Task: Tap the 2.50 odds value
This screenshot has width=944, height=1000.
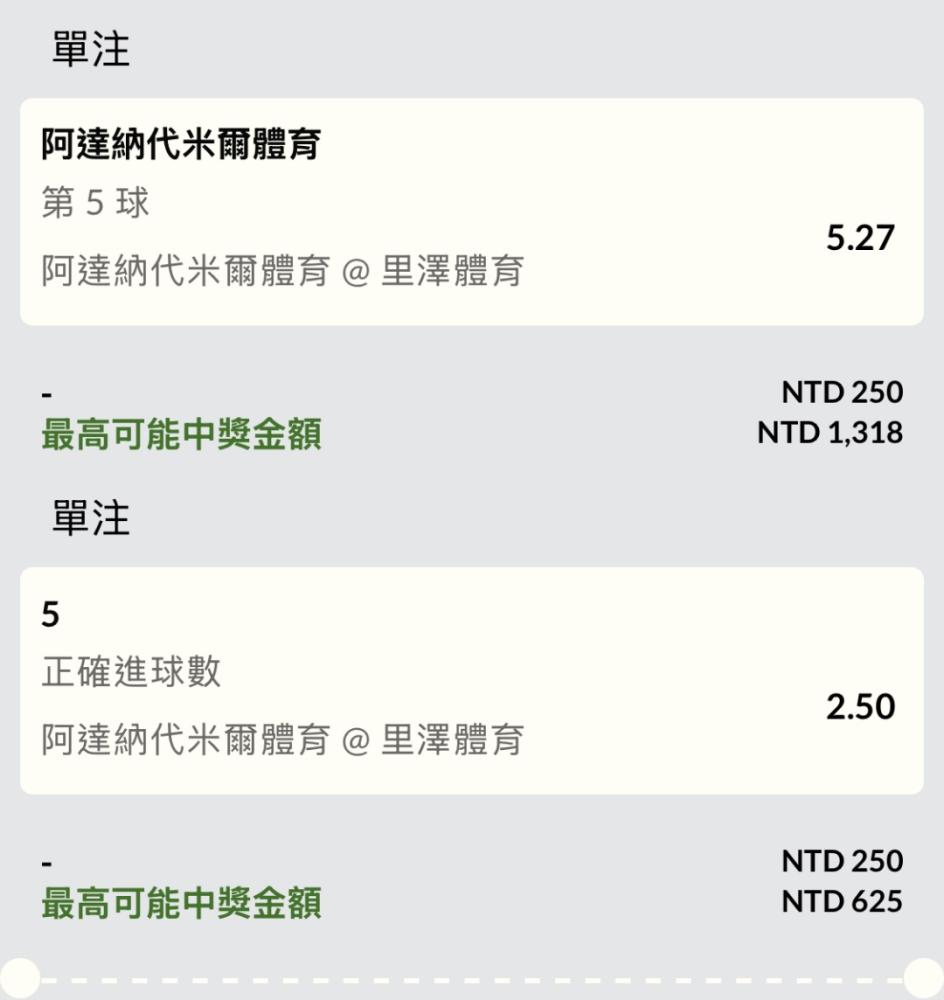Action: (860, 707)
